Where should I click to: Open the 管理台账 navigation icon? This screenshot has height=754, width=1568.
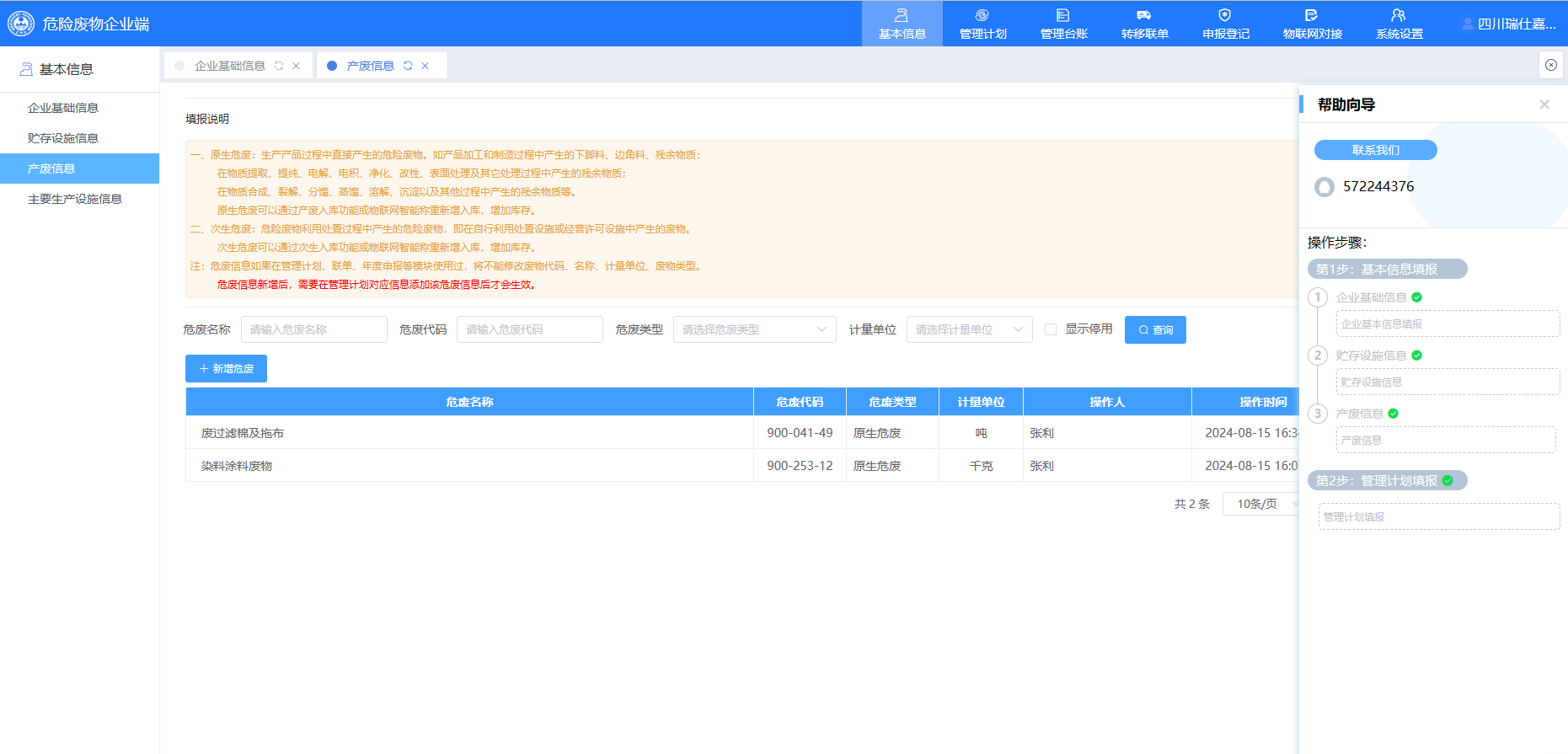click(x=1062, y=16)
